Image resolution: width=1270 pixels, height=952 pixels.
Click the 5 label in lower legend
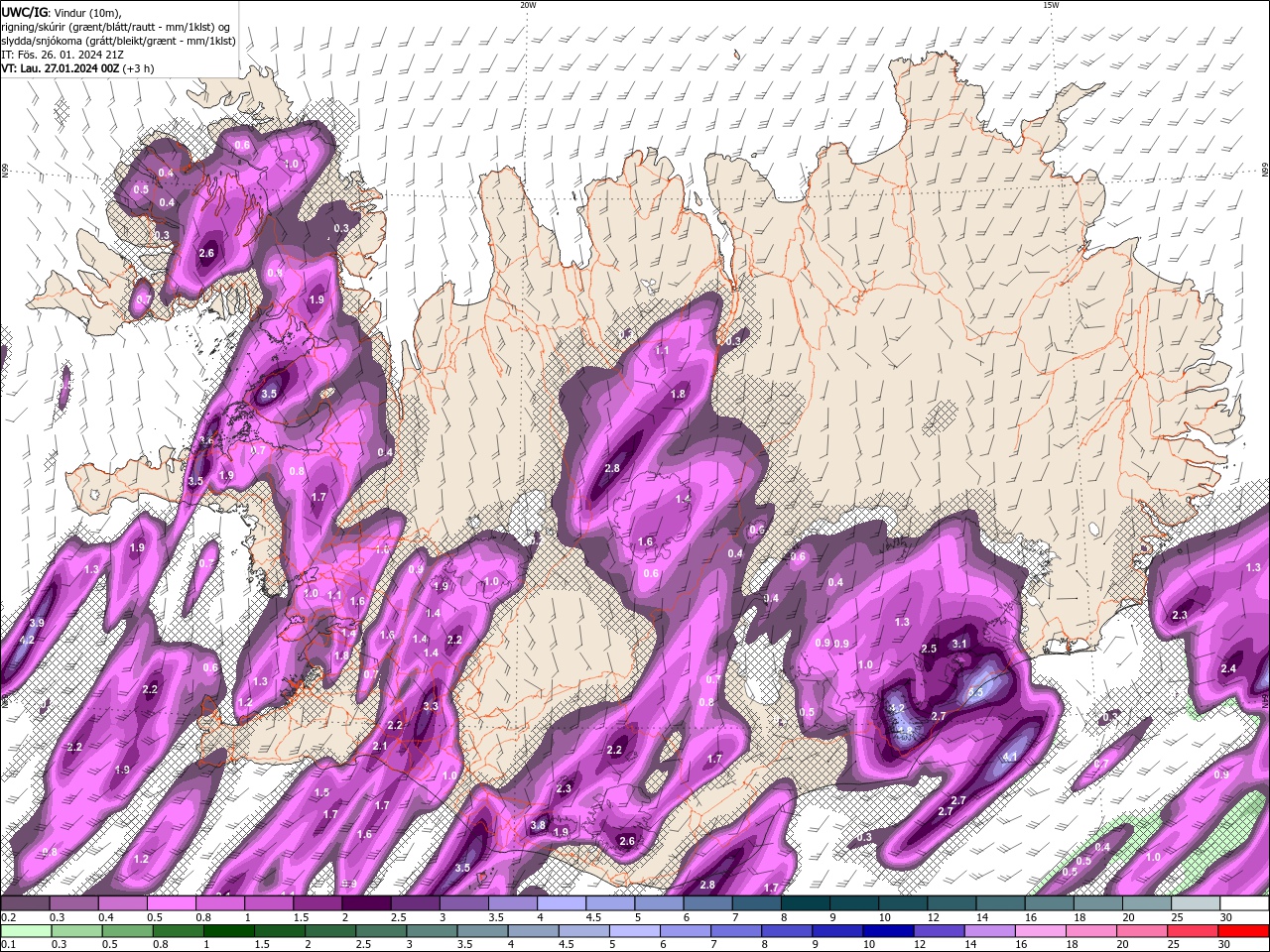tap(612, 944)
